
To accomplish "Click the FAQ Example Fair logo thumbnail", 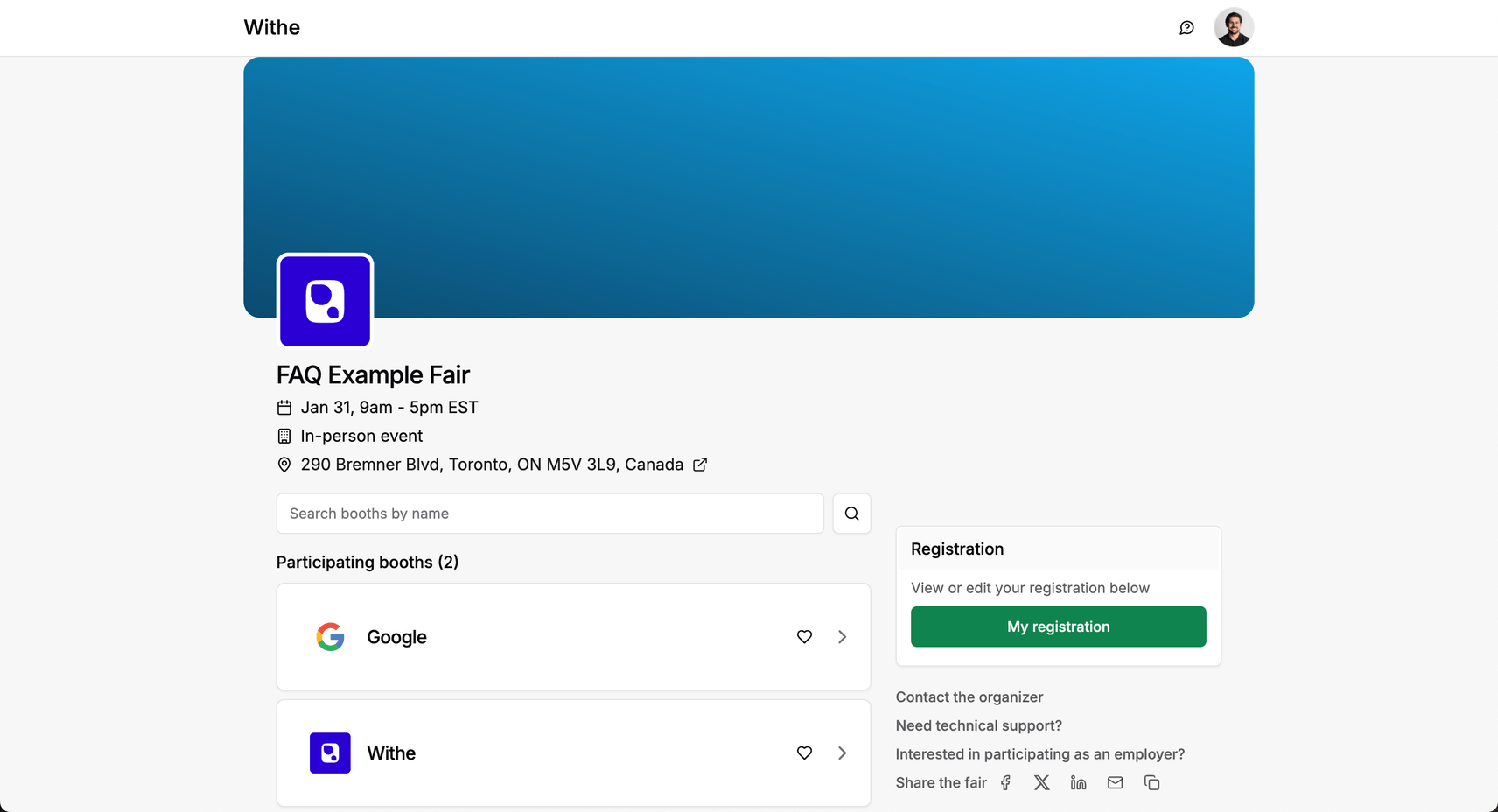I will pos(325,301).
